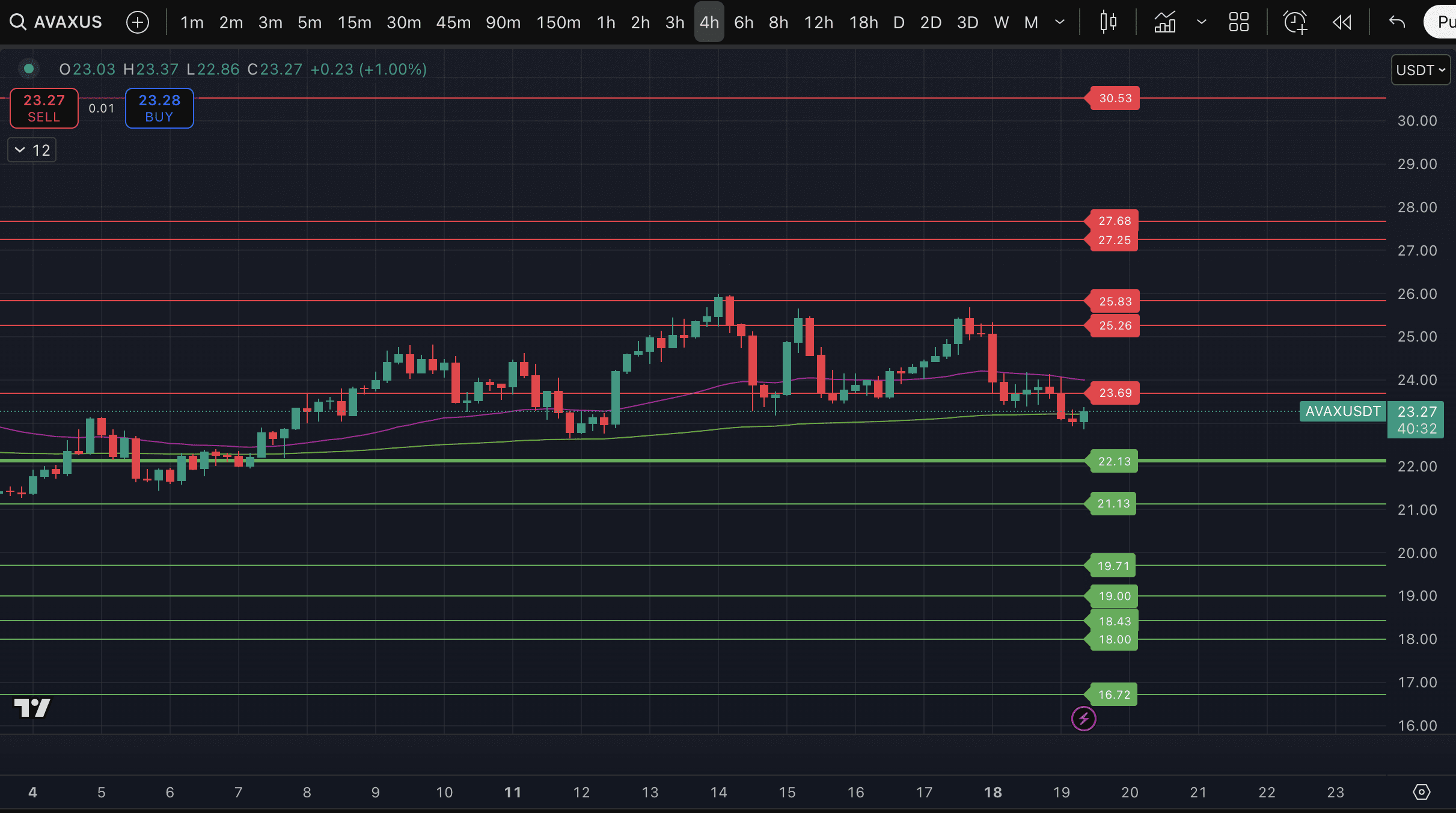Switch to the 1m timeframe
The image size is (1456, 813).
click(192, 22)
